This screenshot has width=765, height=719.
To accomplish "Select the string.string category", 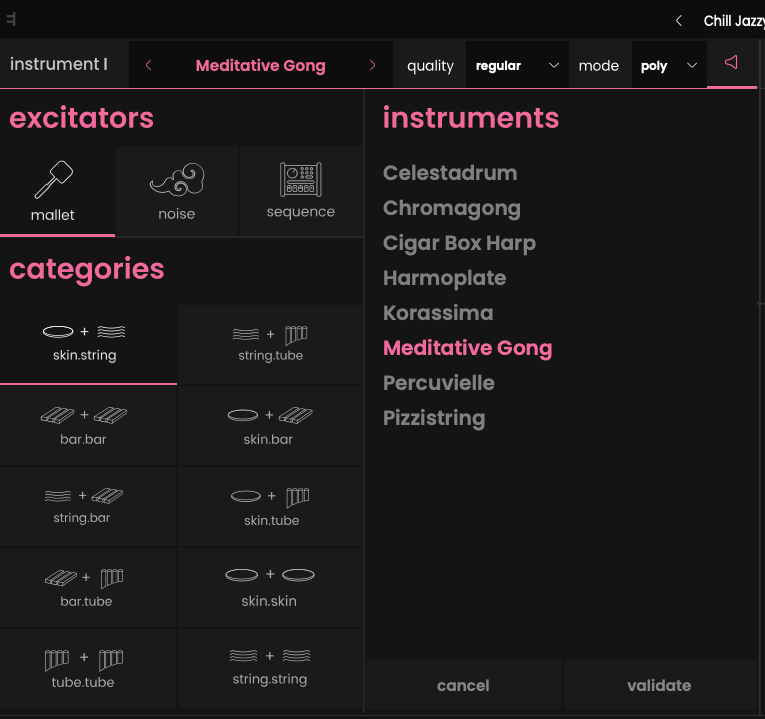I will 270,667.
